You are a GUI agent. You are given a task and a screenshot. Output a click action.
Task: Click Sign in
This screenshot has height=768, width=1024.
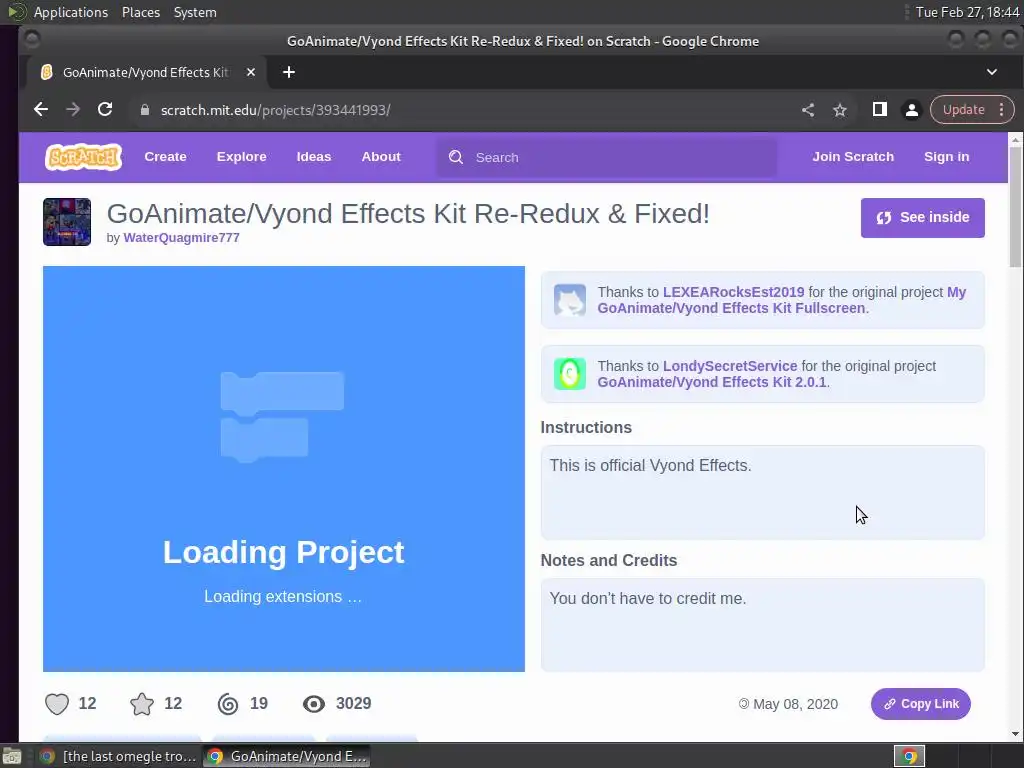(946, 157)
